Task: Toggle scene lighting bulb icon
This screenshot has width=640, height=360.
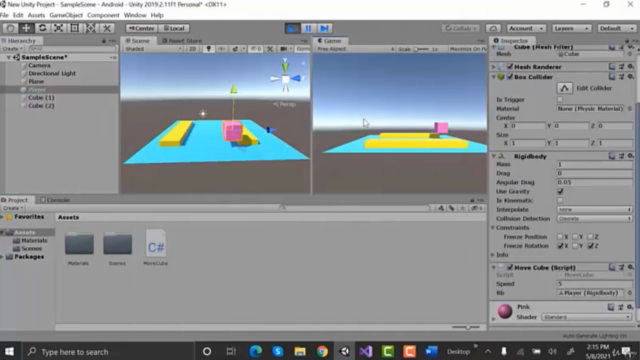Action: [x=209, y=49]
